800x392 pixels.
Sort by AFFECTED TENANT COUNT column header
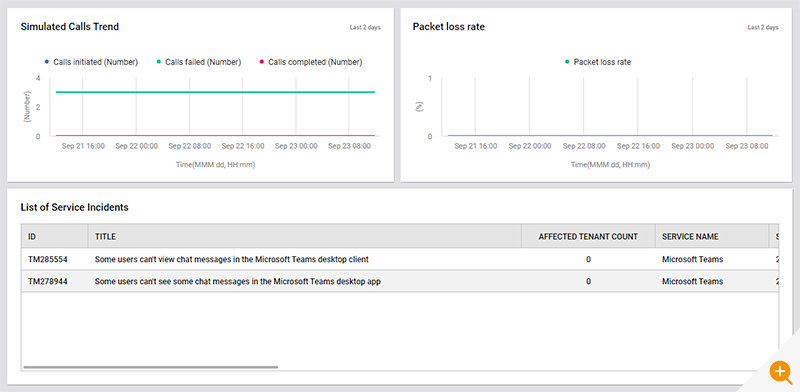click(x=588, y=236)
